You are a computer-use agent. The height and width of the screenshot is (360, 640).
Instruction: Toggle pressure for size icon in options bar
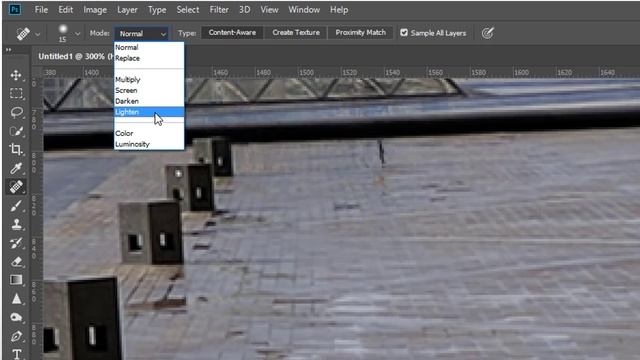487,33
